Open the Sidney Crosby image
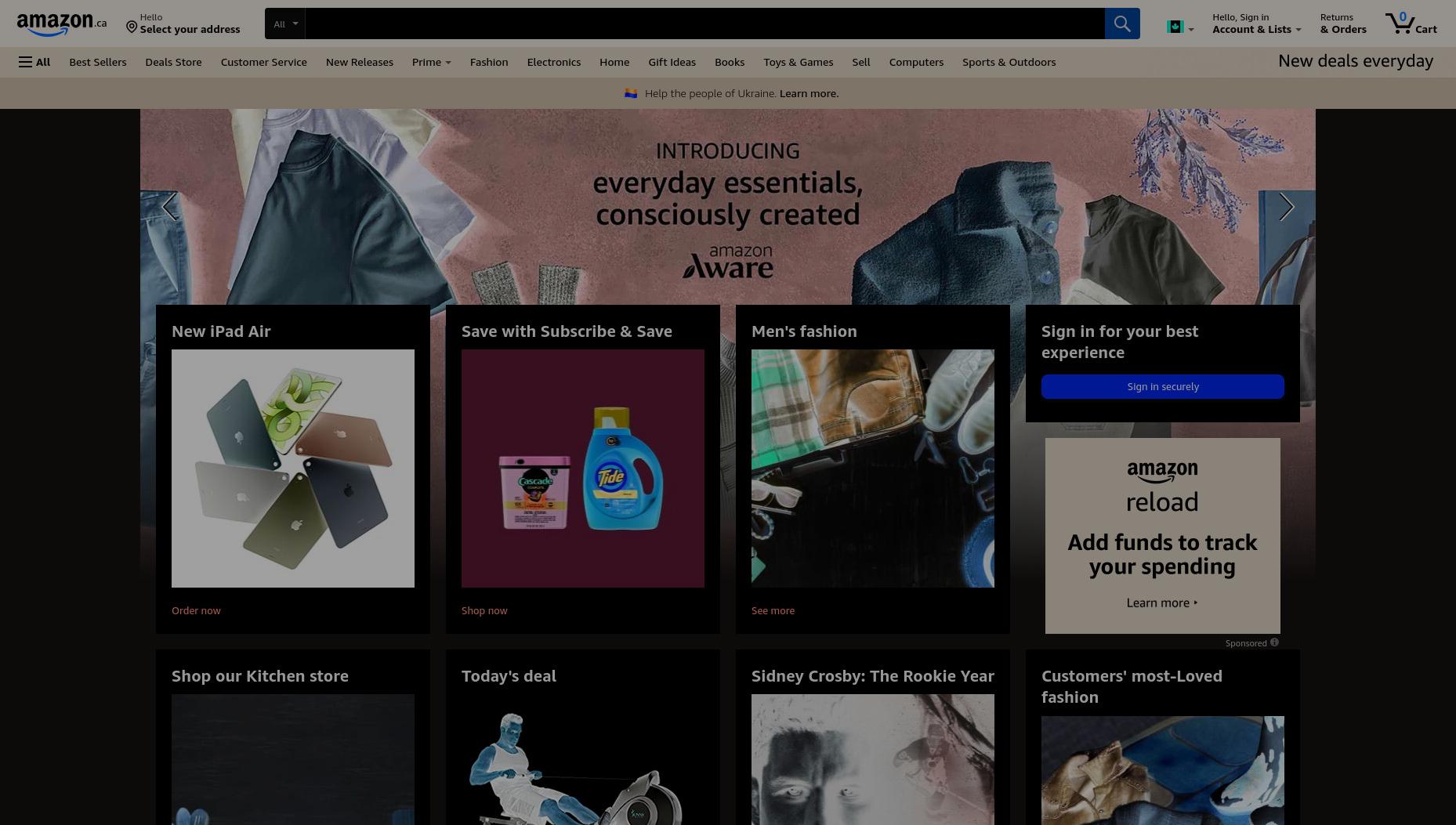 [873, 760]
